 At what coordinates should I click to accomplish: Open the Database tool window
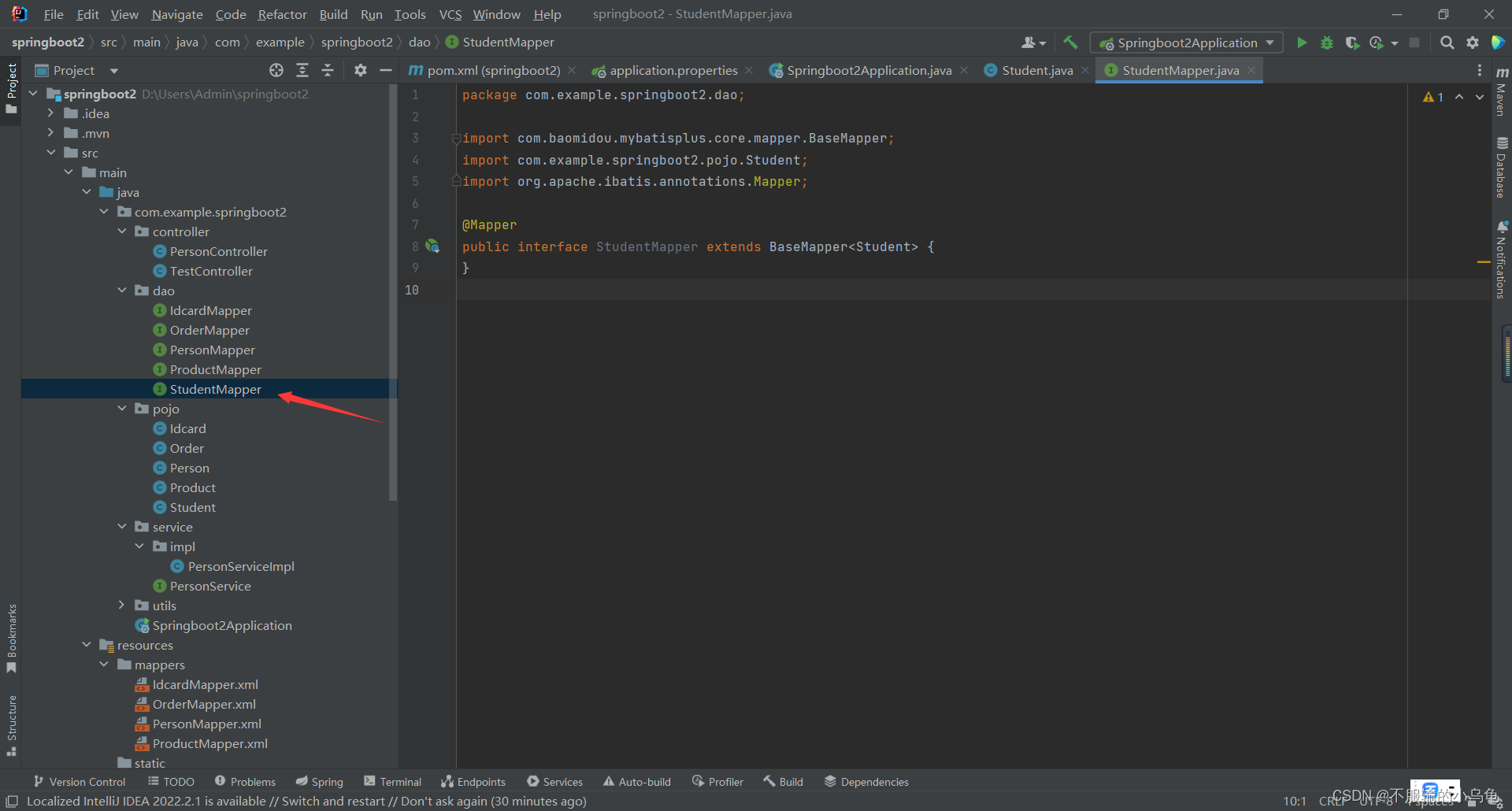coord(1502,168)
